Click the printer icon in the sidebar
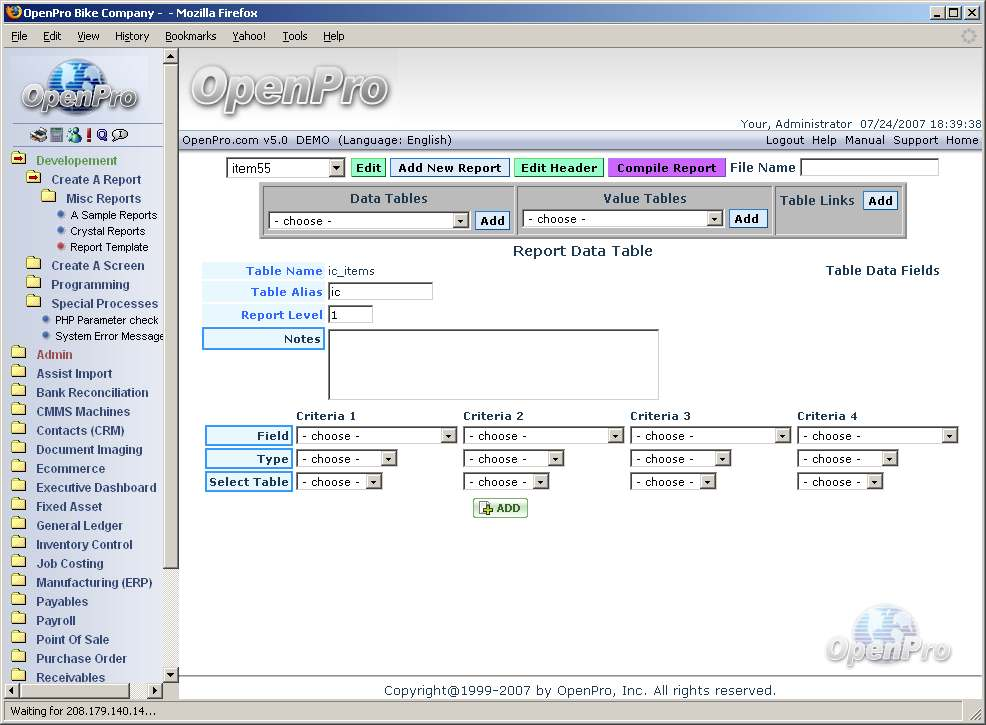The width and height of the screenshot is (986, 725). (x=38, y=135)
